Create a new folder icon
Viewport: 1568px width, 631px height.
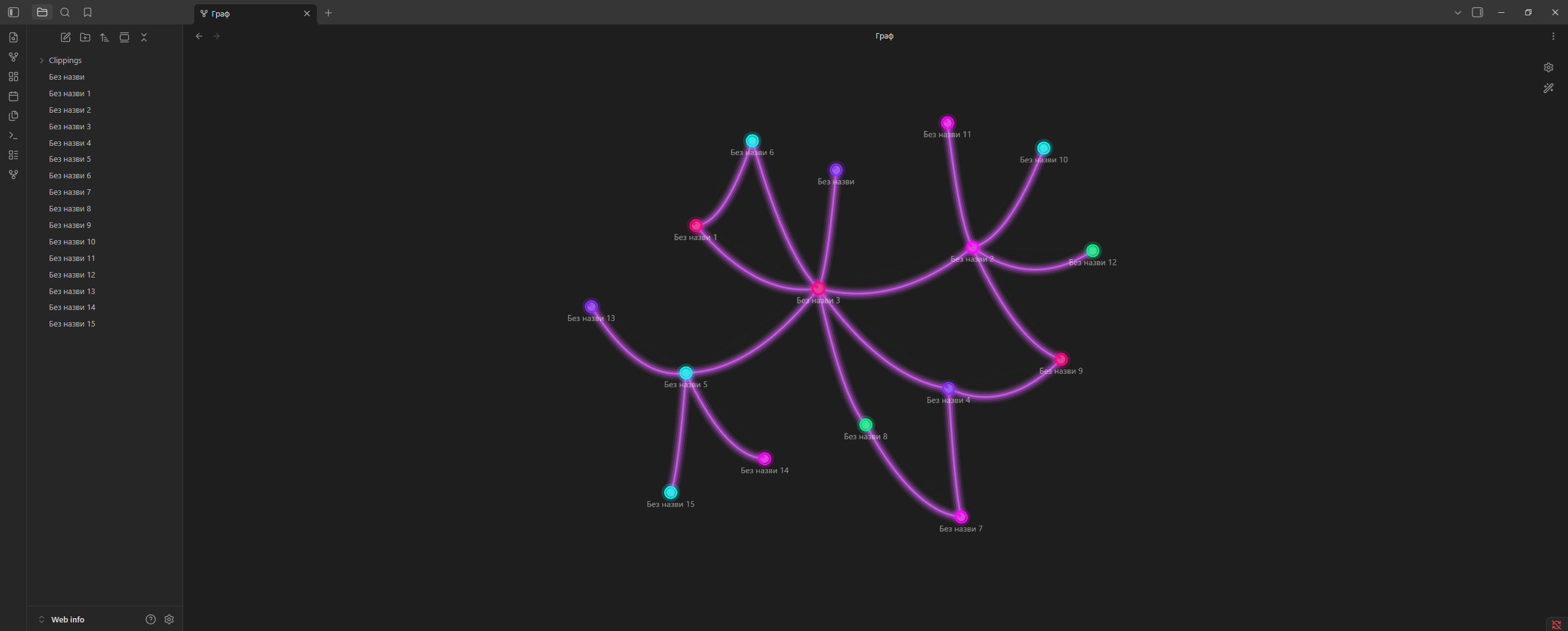(85, 37)
